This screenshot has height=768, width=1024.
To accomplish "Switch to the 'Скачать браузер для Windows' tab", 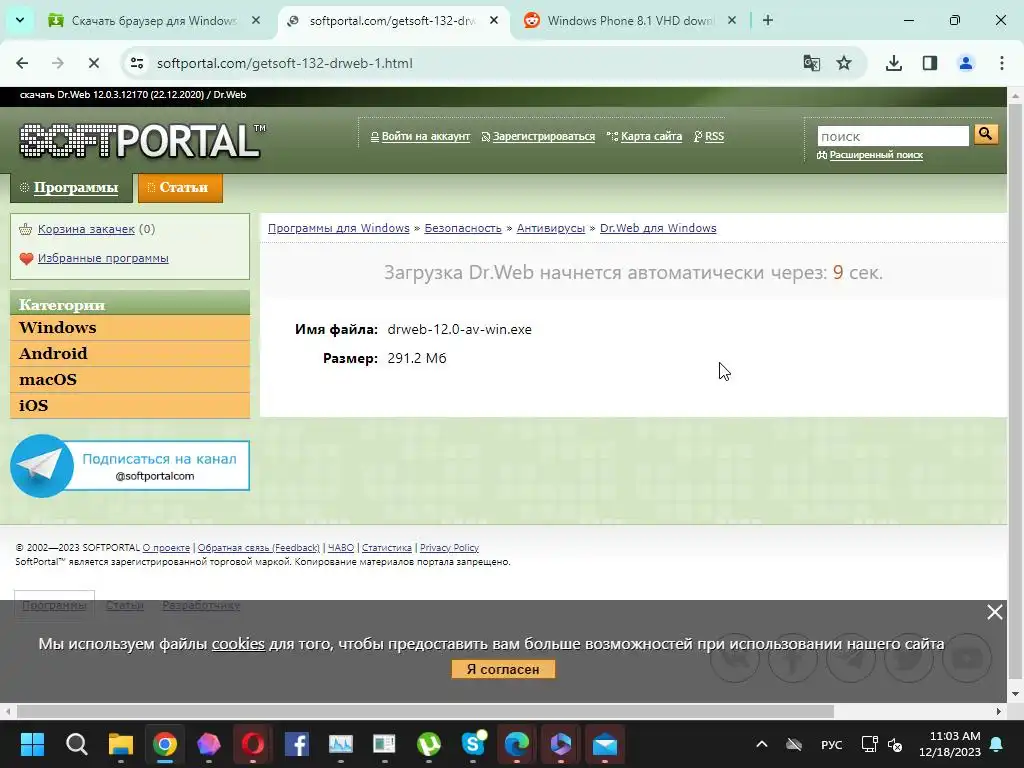I will point(154,21).
